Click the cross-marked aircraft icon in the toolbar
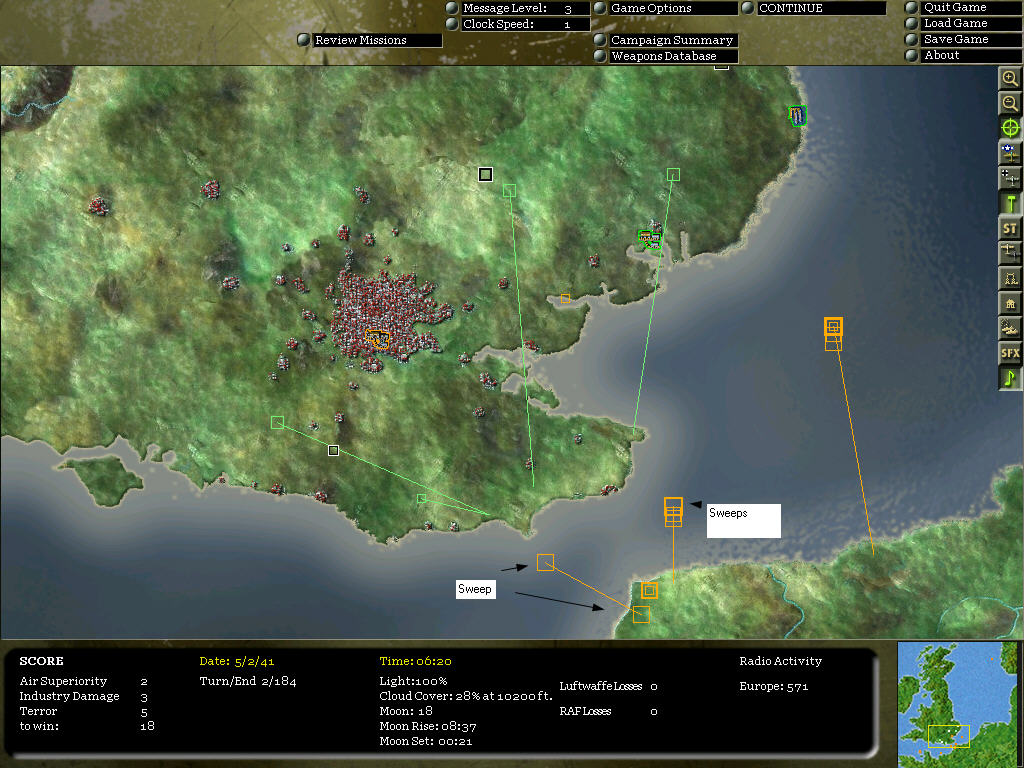Image resolution: width=1024 pixels, height=768 pixels. [x=1010, y=178]
